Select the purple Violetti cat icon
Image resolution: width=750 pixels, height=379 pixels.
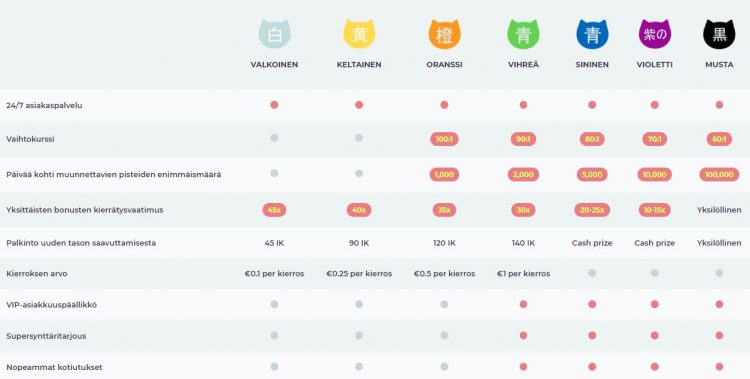tap(655, 34)
